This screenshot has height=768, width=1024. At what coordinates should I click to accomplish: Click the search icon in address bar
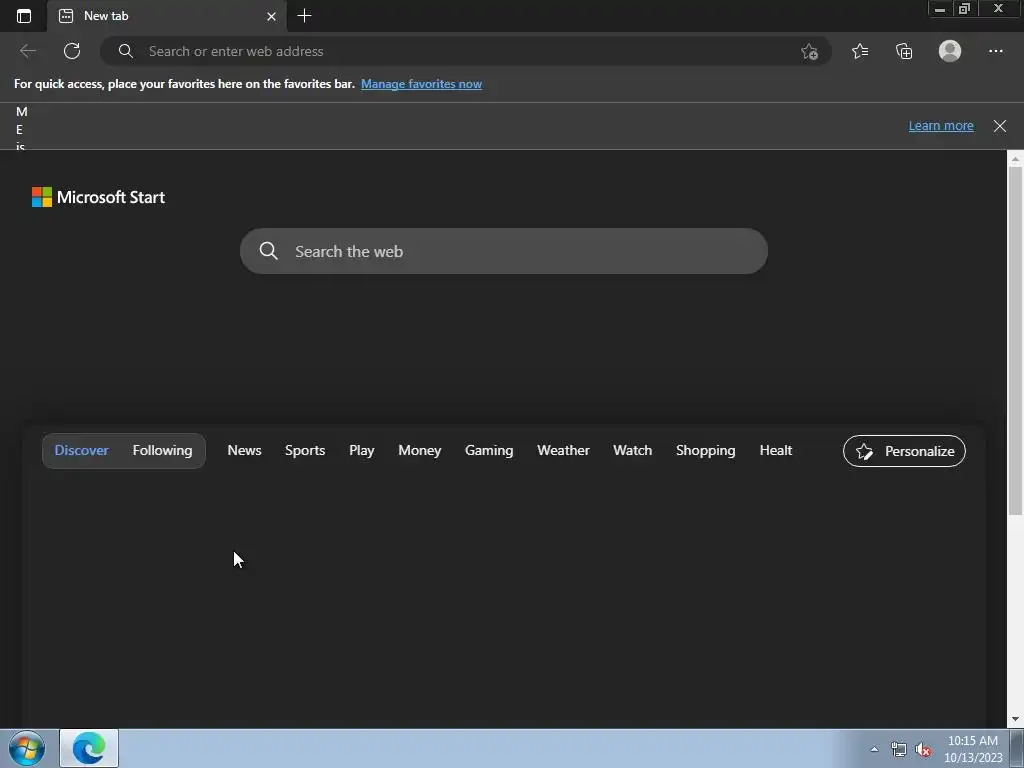pyautogui.click(x=125, y=51)
